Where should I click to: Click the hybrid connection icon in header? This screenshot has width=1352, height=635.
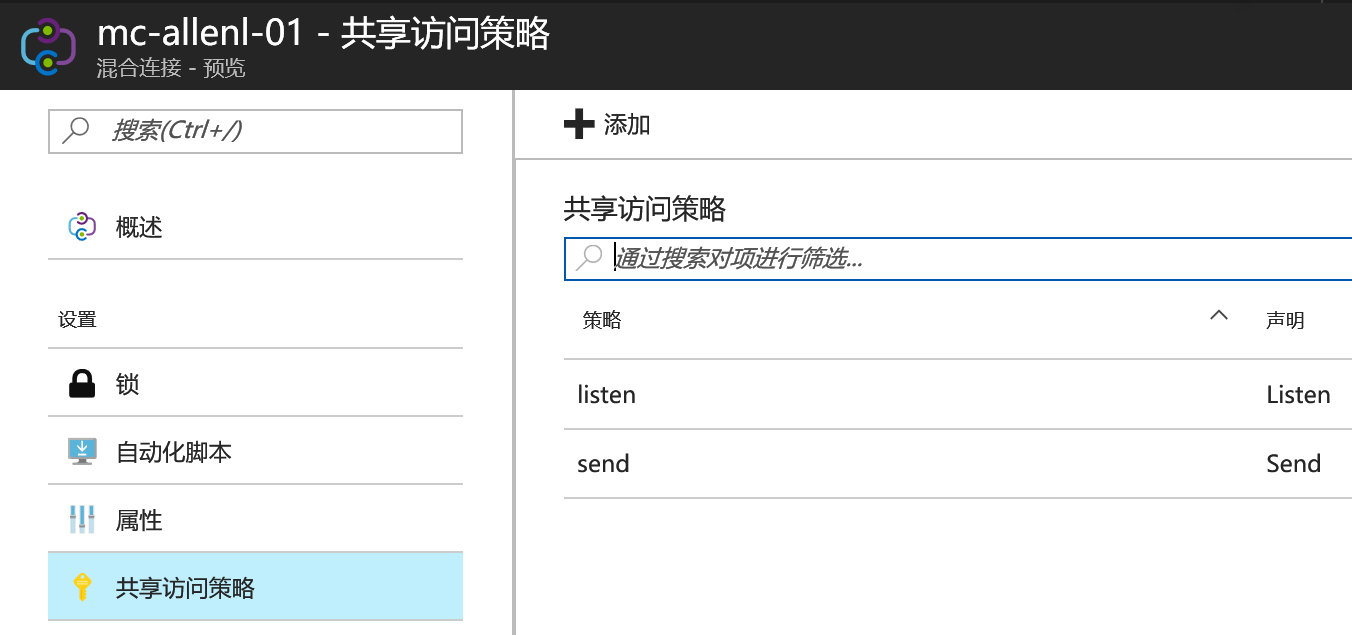pyautogui.click(x=48, y=46)
